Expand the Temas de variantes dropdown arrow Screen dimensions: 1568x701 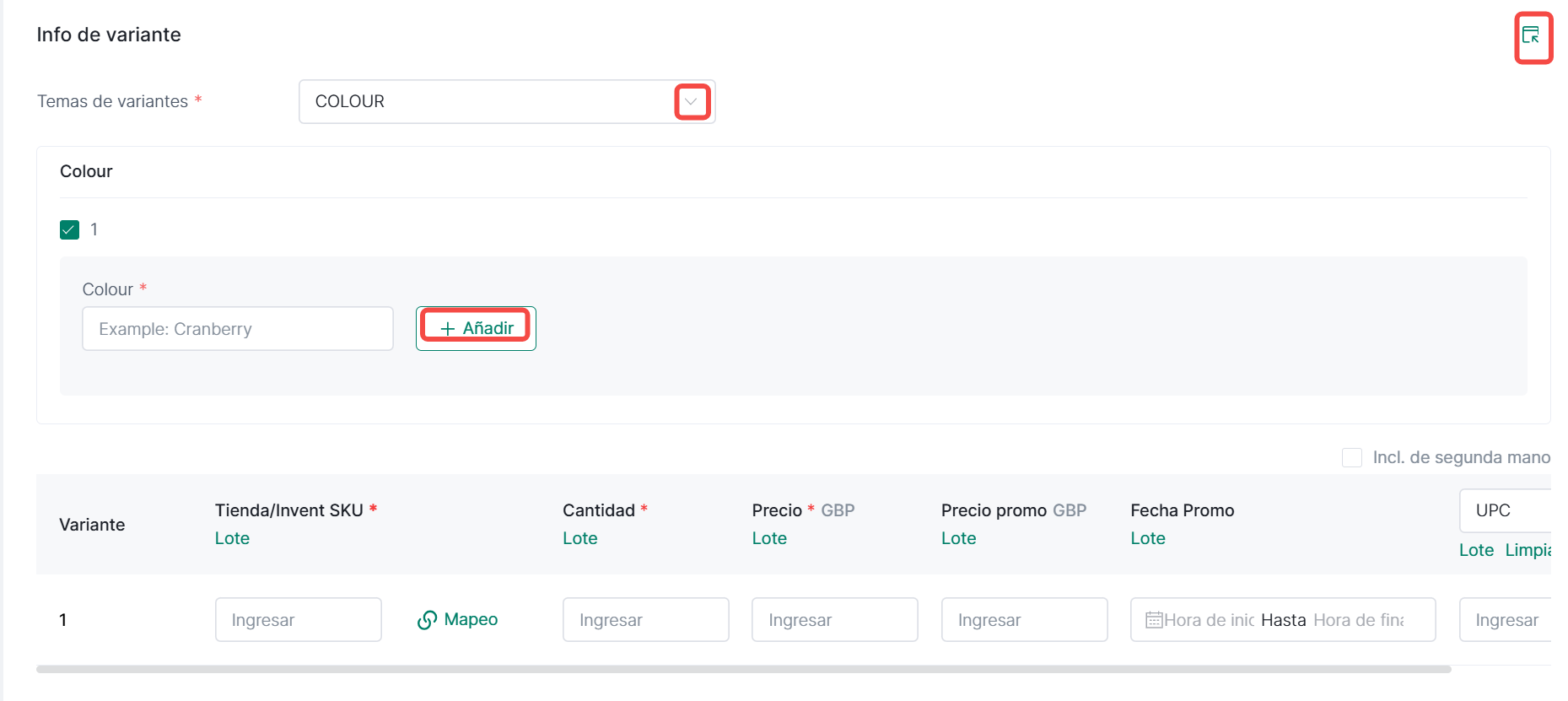click(x=692, y=102)
